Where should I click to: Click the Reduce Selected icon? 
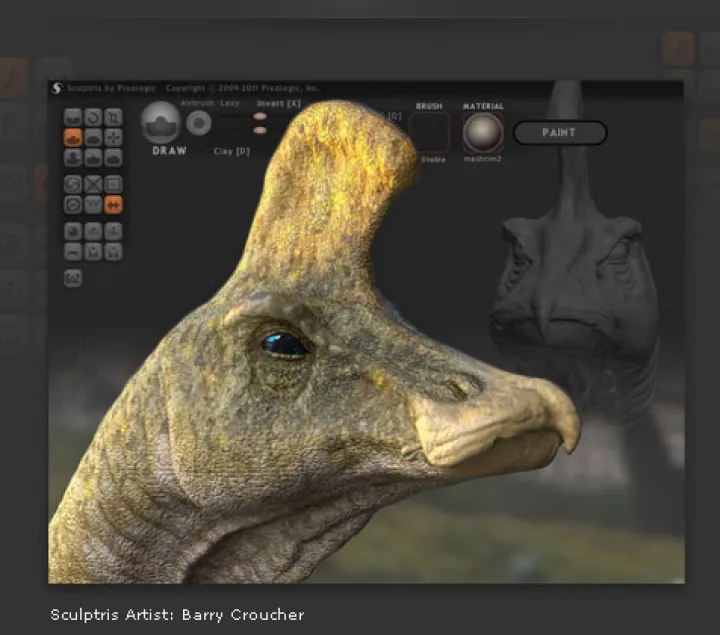[93, 184]
